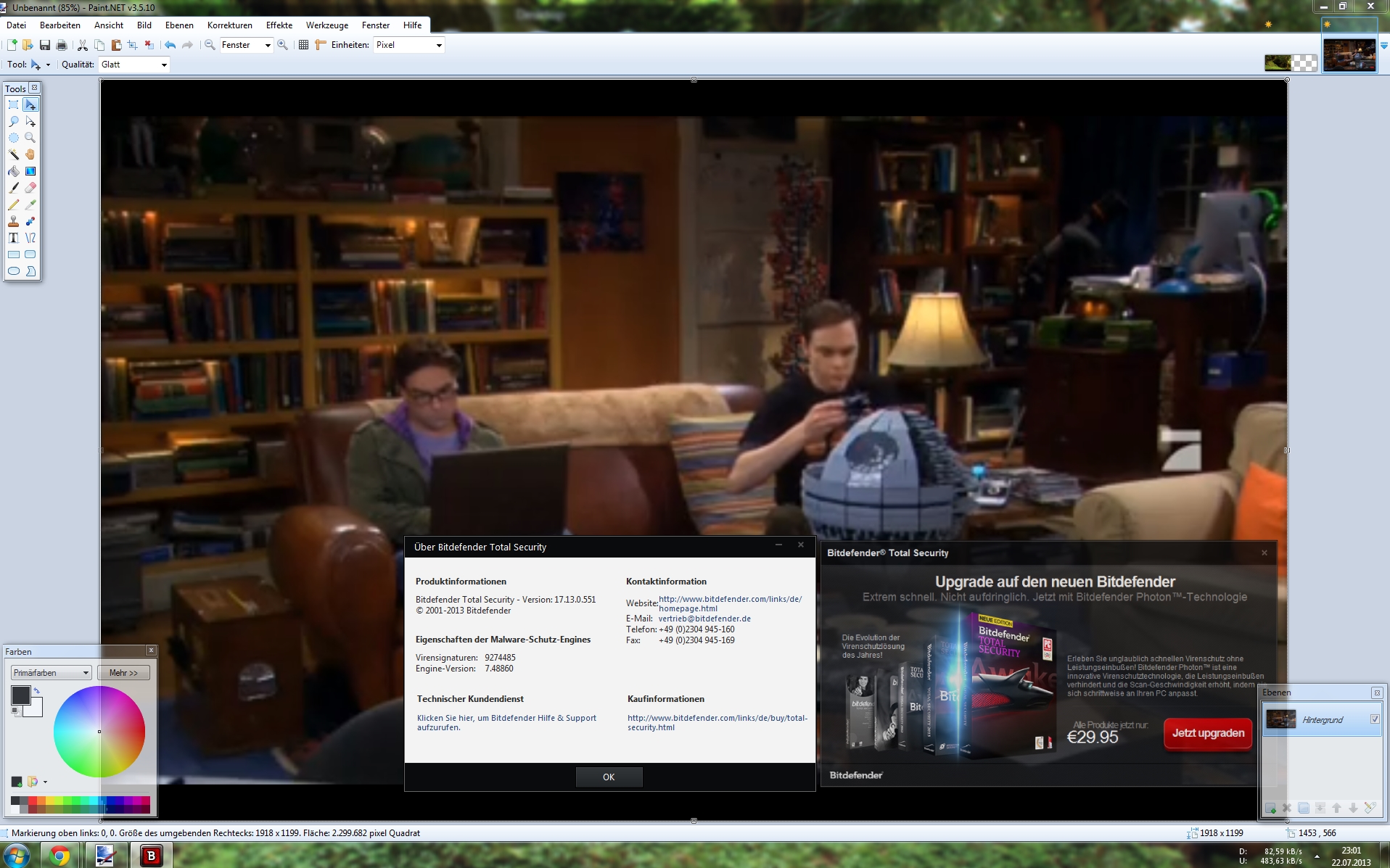The image size is (1390, 868).
Task: Click the Cut scissors icon
Action: pyautogui.click(x=83, y=45)
